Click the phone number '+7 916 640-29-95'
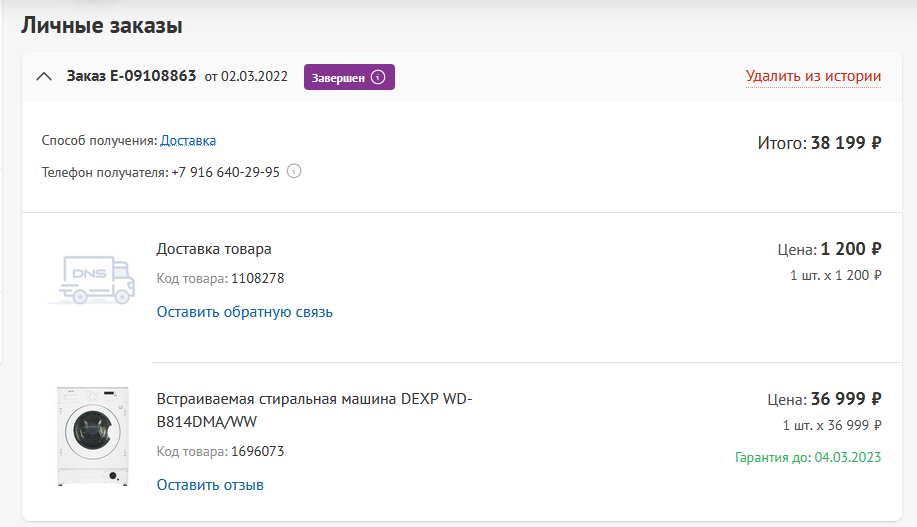This screenshot has width=917, height=527. click(x=225, y=173)
